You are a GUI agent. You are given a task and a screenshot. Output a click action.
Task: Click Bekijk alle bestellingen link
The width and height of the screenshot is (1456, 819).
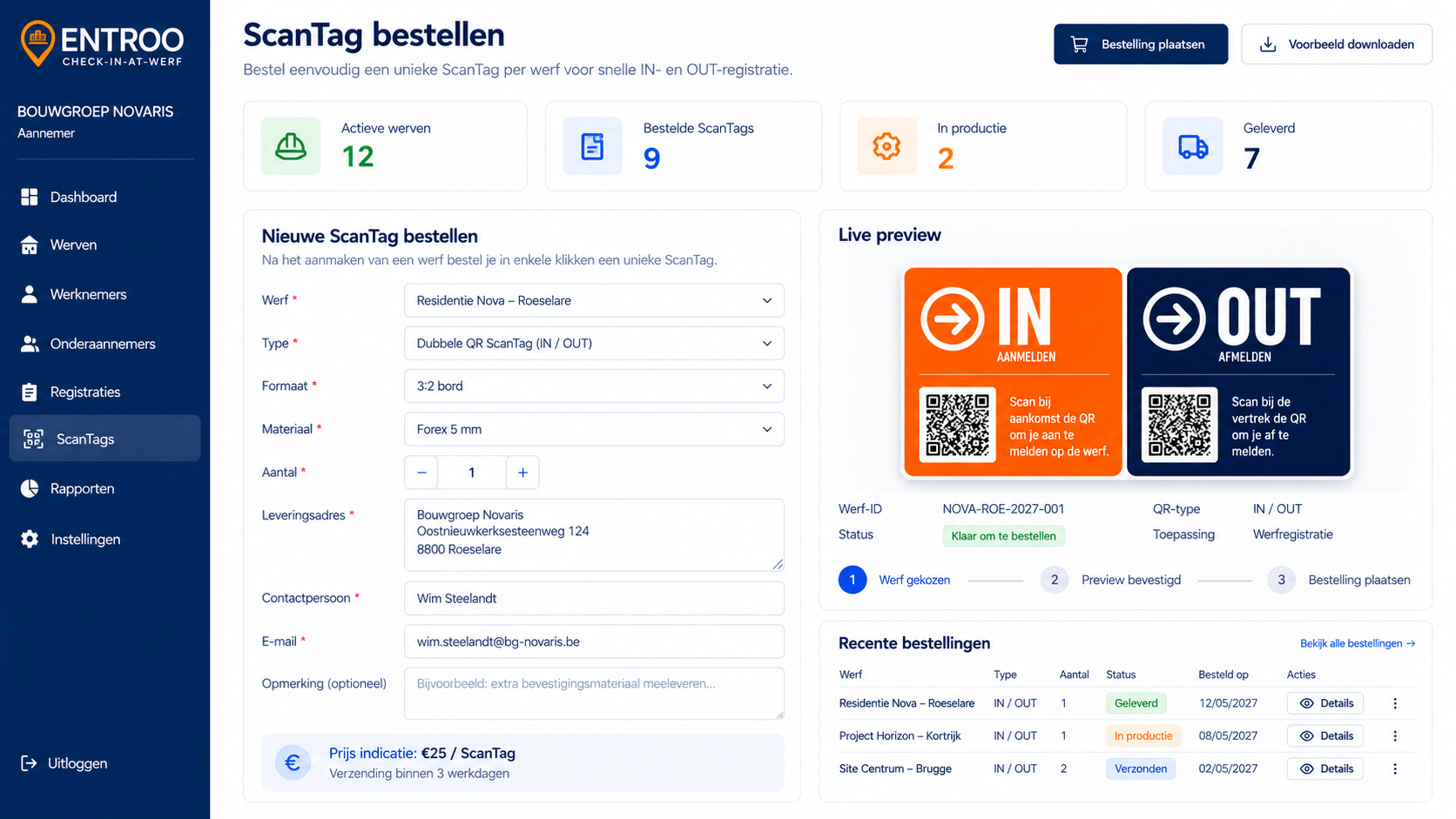(1358, 643)
